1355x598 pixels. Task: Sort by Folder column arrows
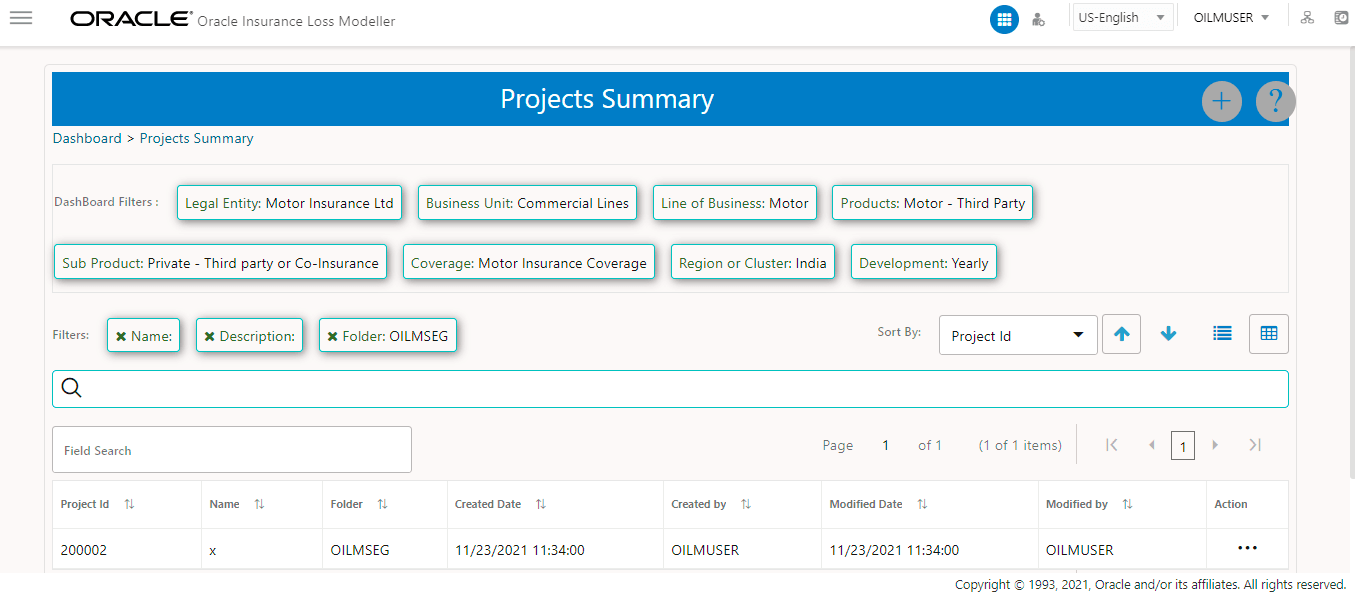tap(382, 504)
